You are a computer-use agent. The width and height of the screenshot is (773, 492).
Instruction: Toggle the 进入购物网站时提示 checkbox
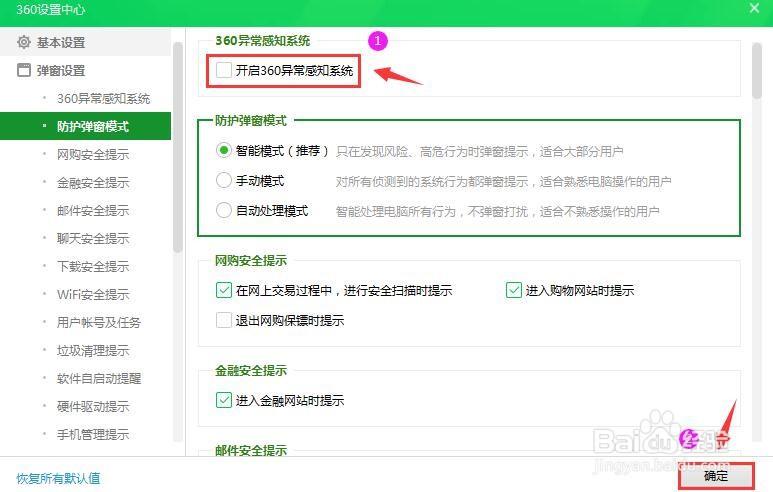point(514,290)
